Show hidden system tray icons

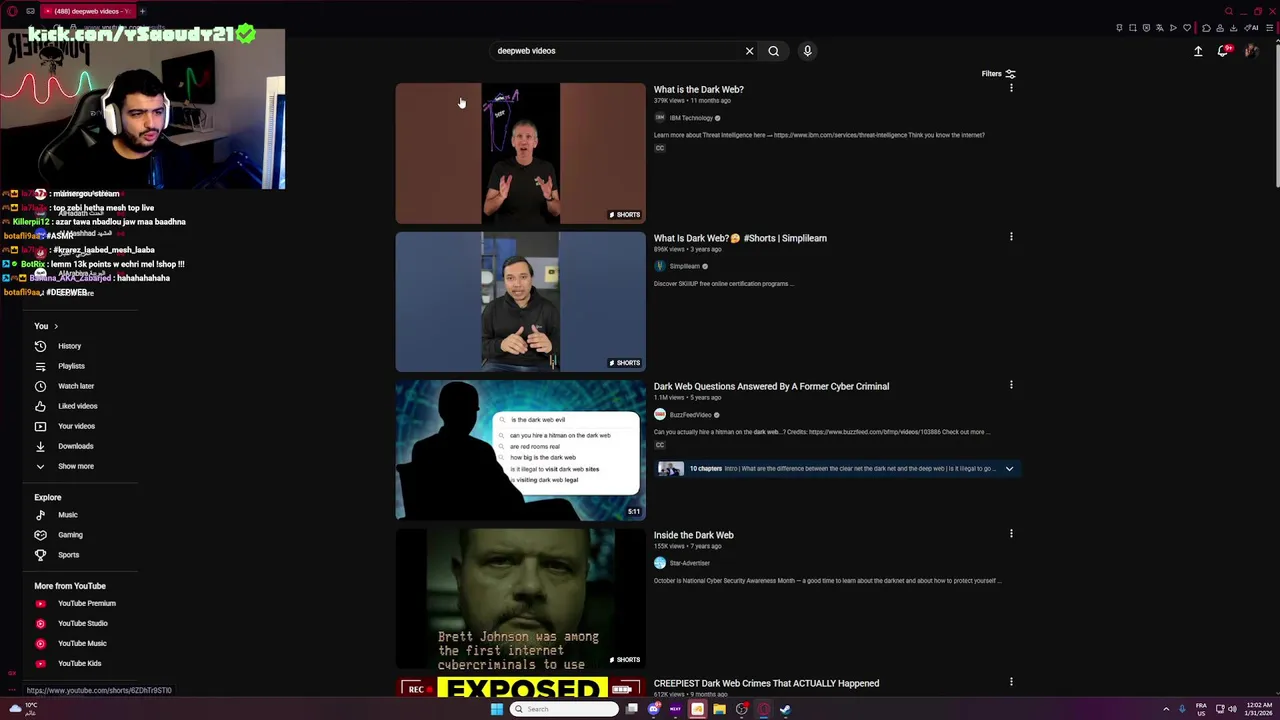pyautogui.click(x=1166, y=709)
